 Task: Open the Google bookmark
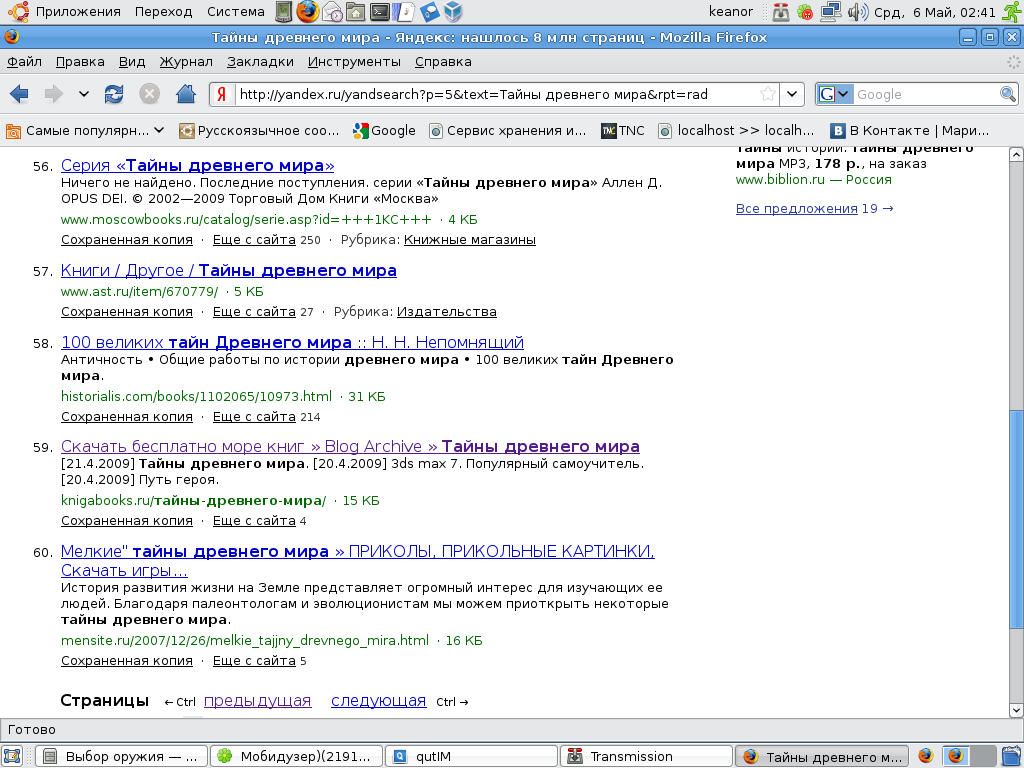tap(384, 131)
